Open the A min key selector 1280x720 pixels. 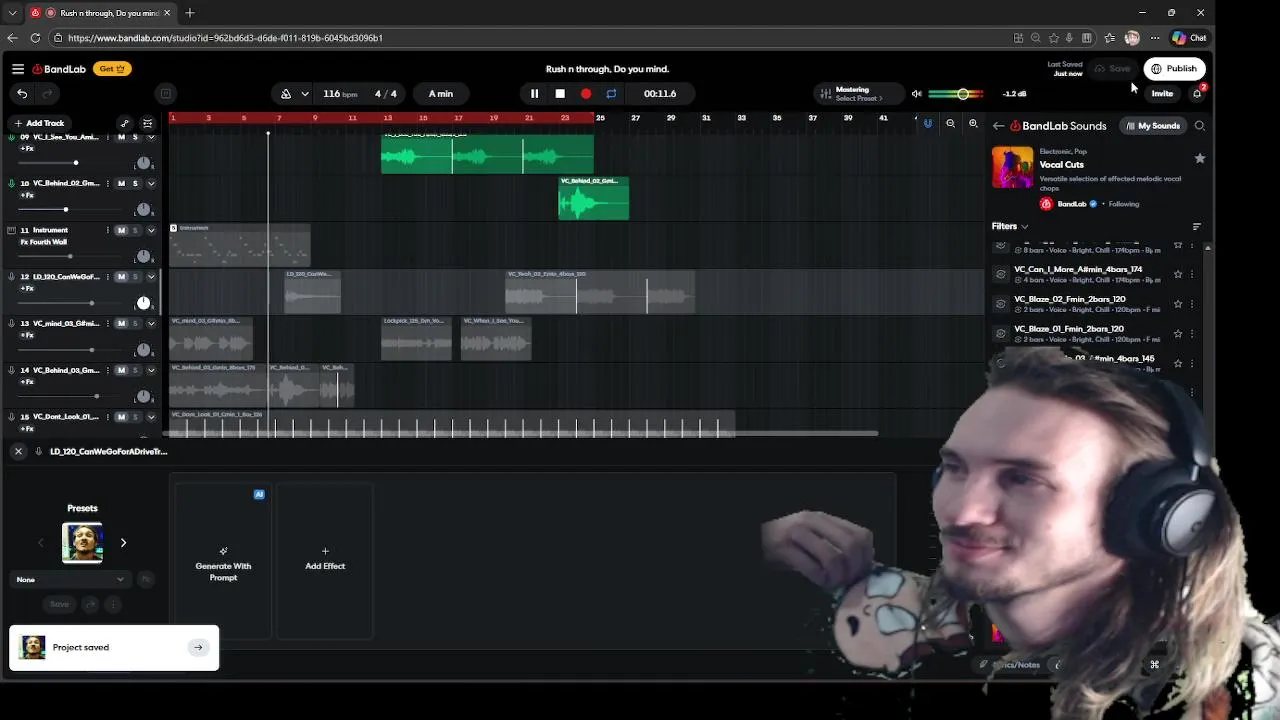(x=441, y=94)
